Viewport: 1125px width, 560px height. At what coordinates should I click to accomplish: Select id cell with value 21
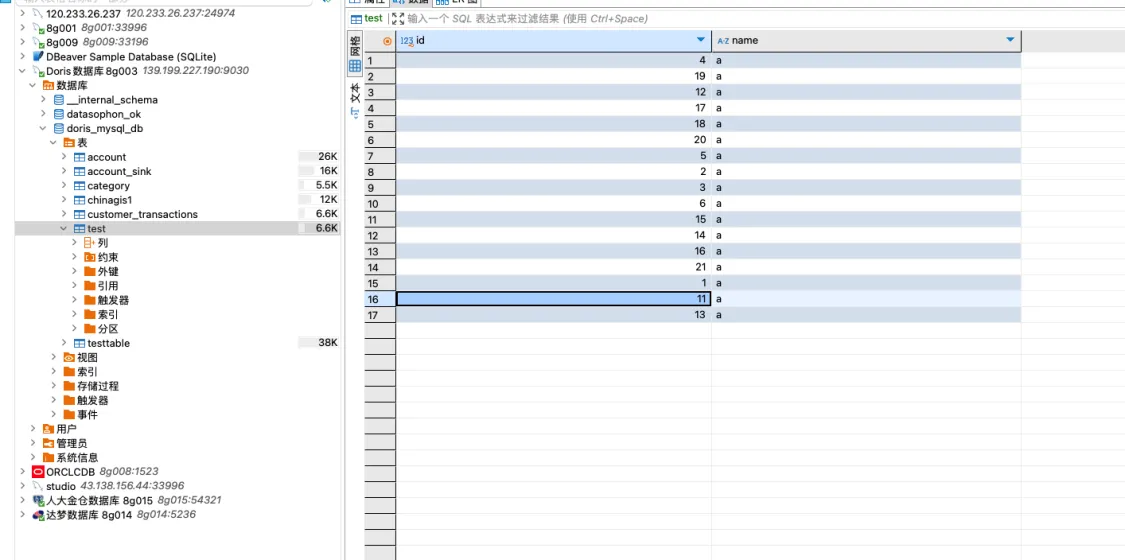coord(553,267)
